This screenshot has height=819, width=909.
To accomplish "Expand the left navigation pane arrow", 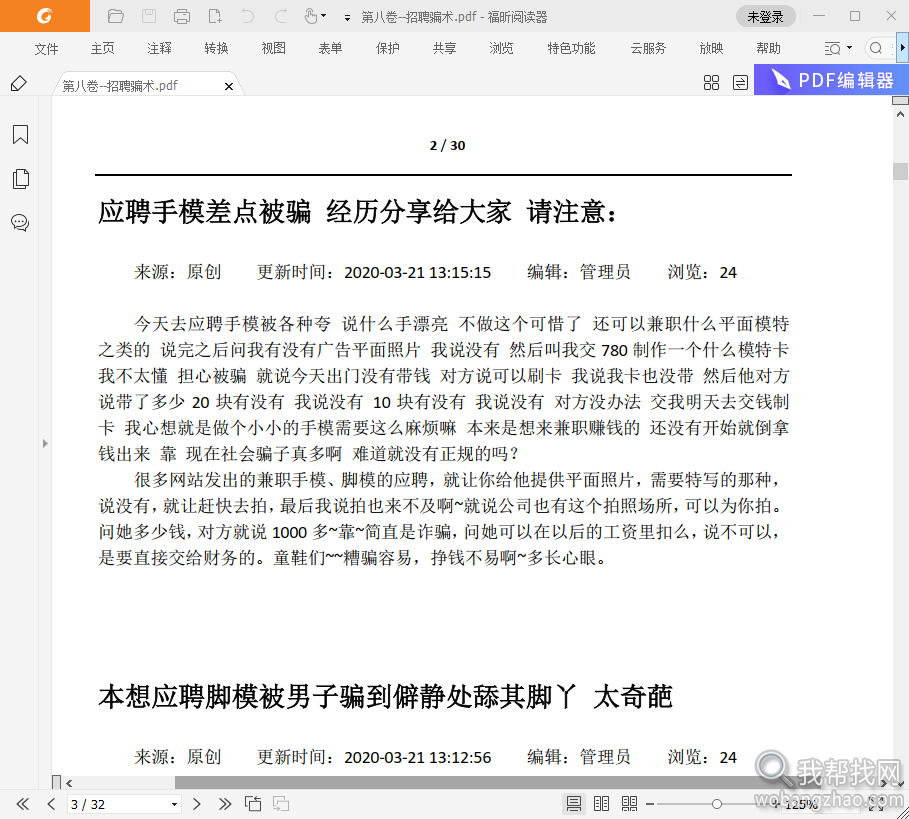I will 45,443.
